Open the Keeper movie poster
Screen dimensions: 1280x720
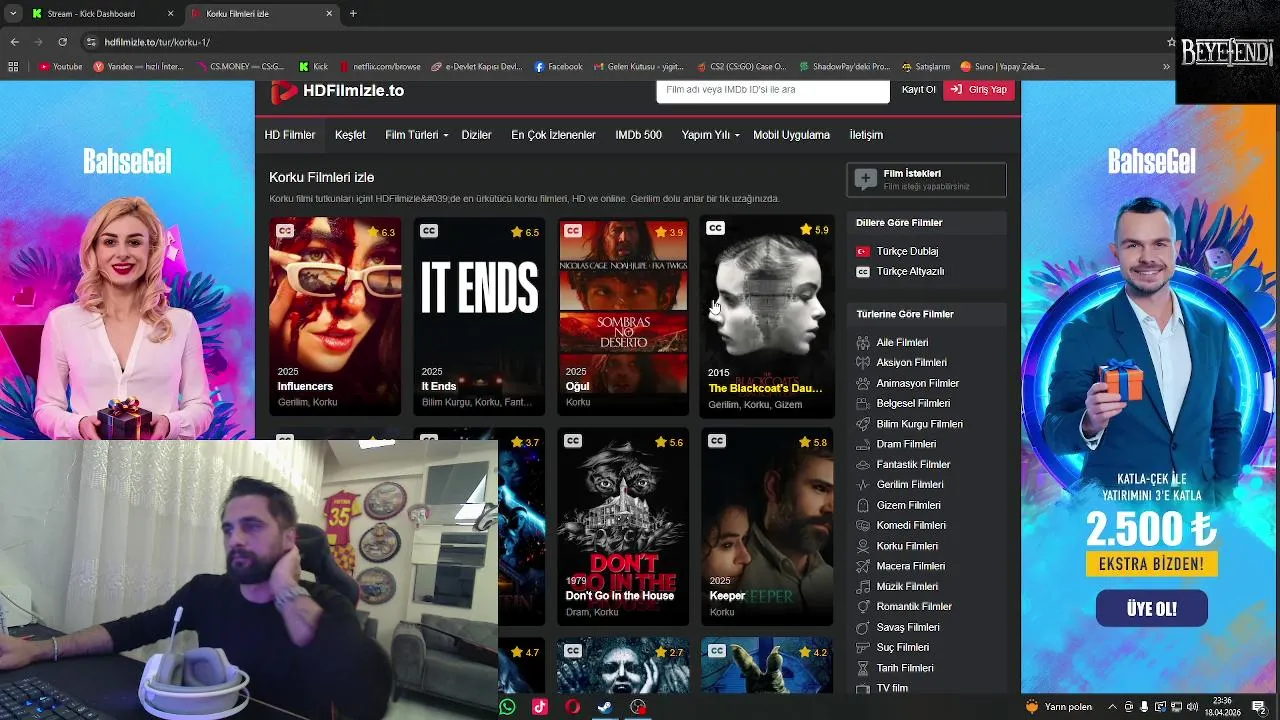click(767, 527)
